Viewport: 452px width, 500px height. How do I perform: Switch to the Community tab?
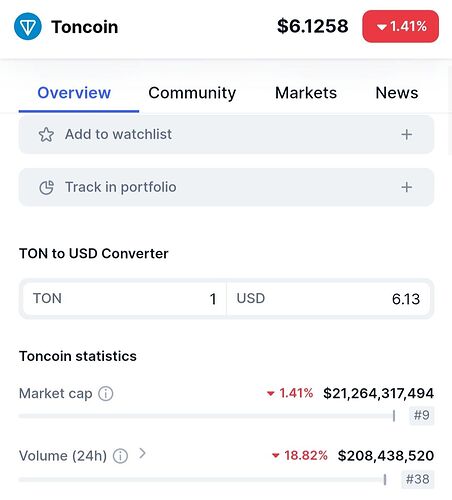pos(192,93)
